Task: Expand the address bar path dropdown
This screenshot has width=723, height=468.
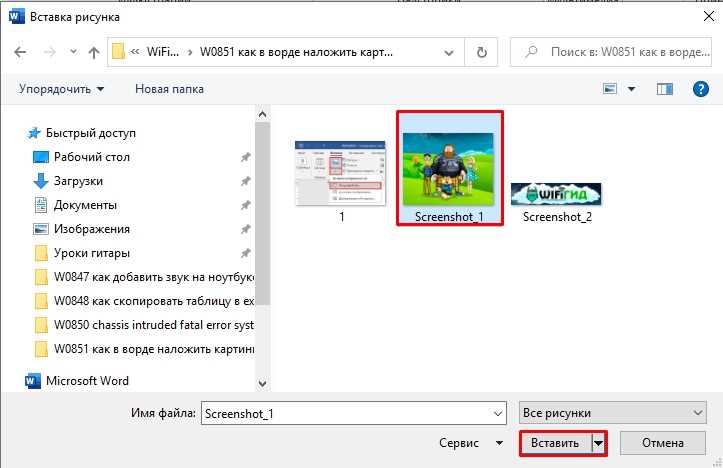Action: (449, 53)
